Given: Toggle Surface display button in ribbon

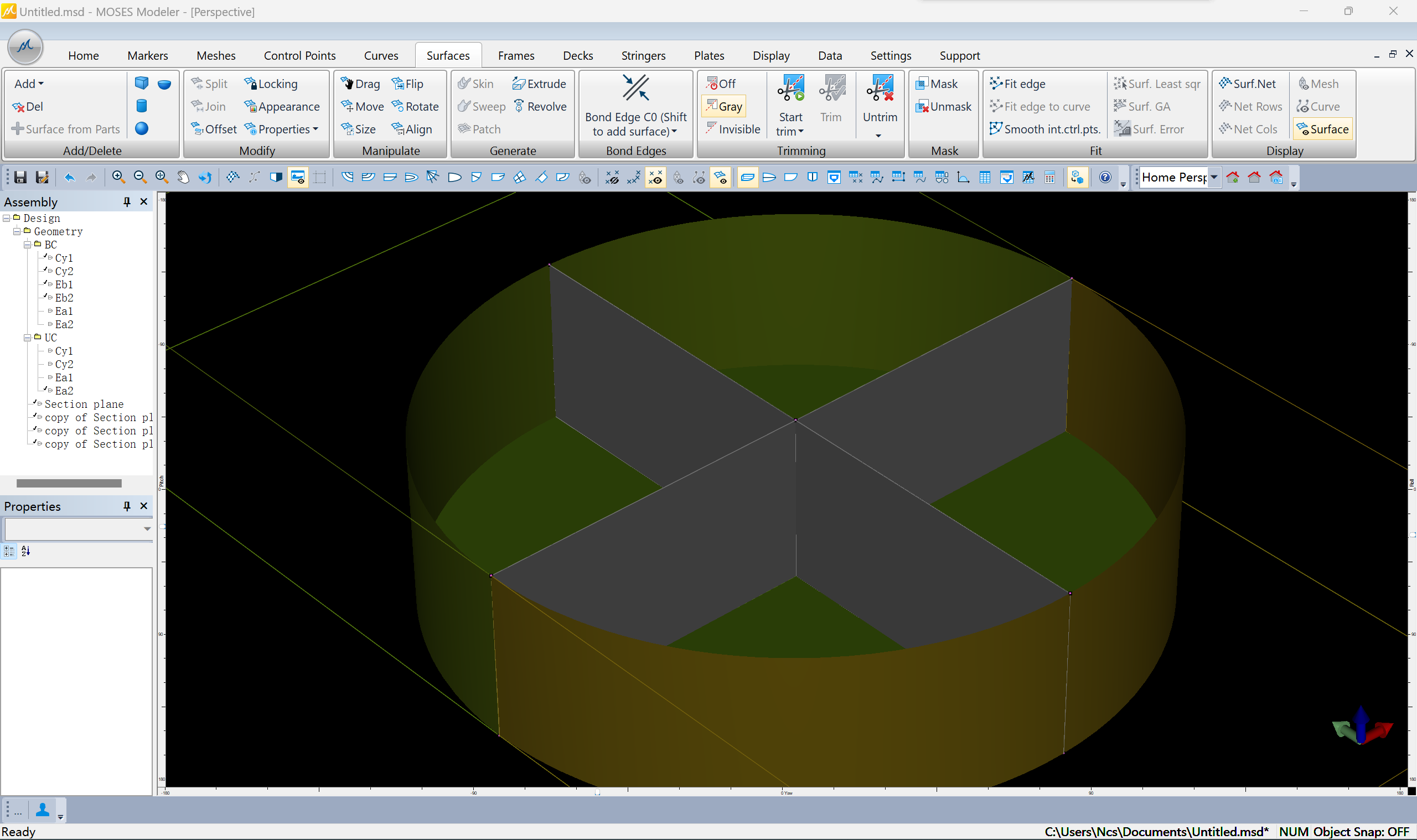Looking at the screenshot, I should (x=1322, y=129).
